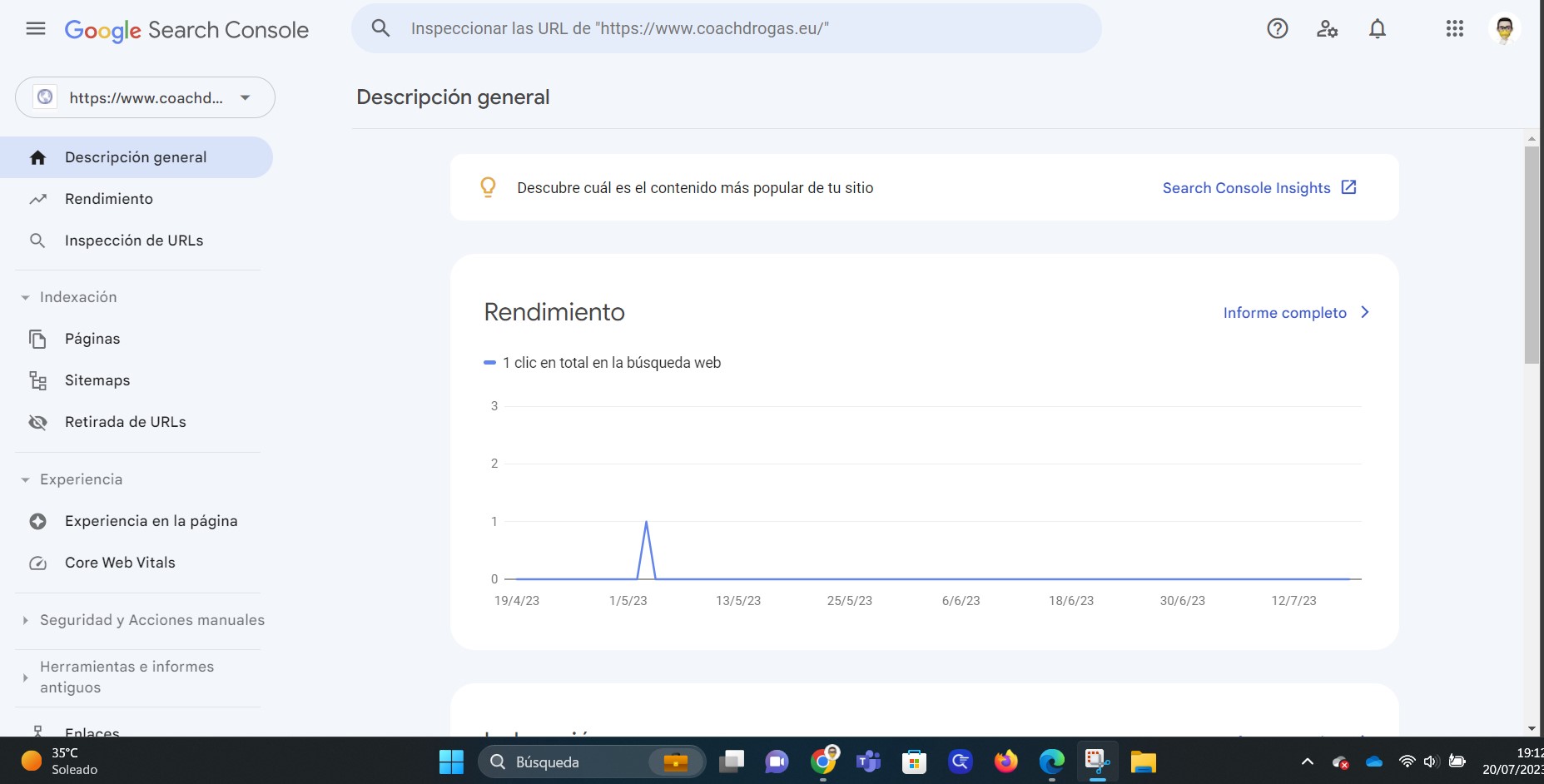Image resolution: width=1544 pixels, height=784 pixels.
Task: Open Microsoft Edge from the taskbar
Action: (1051, 762)
